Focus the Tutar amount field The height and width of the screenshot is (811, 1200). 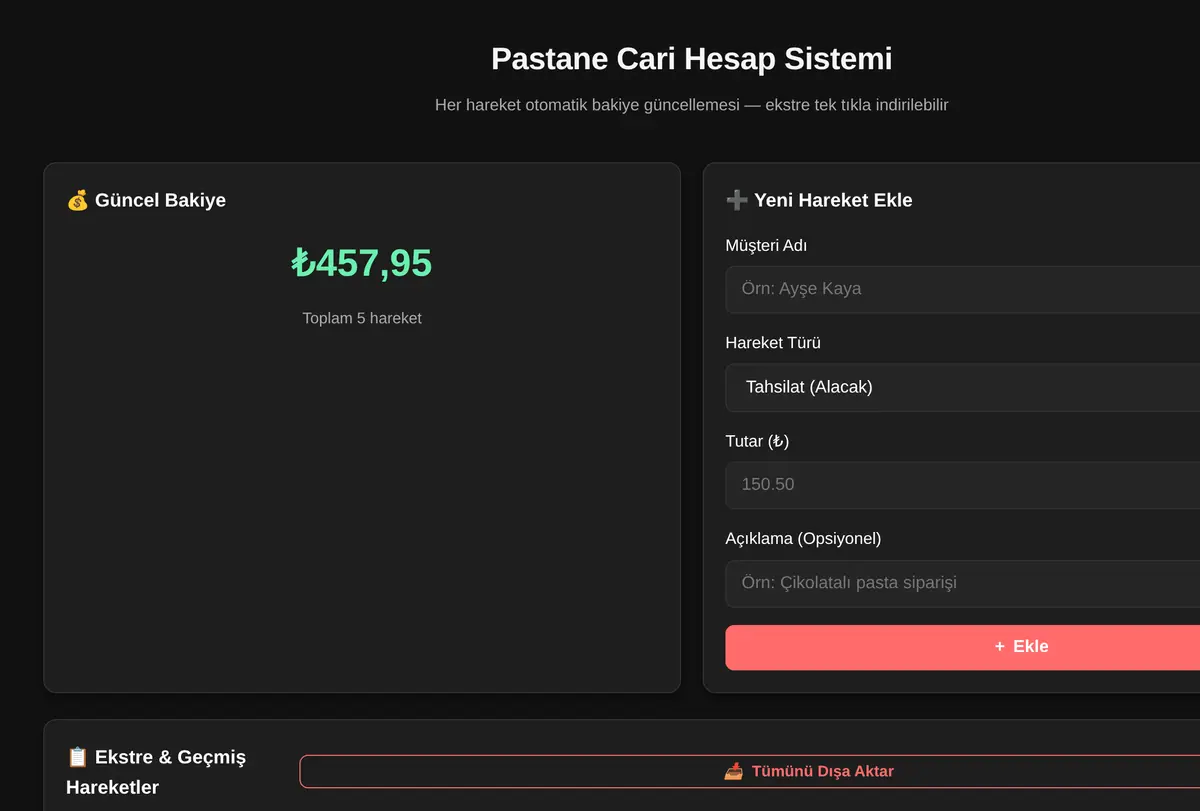tap(962, 485)
